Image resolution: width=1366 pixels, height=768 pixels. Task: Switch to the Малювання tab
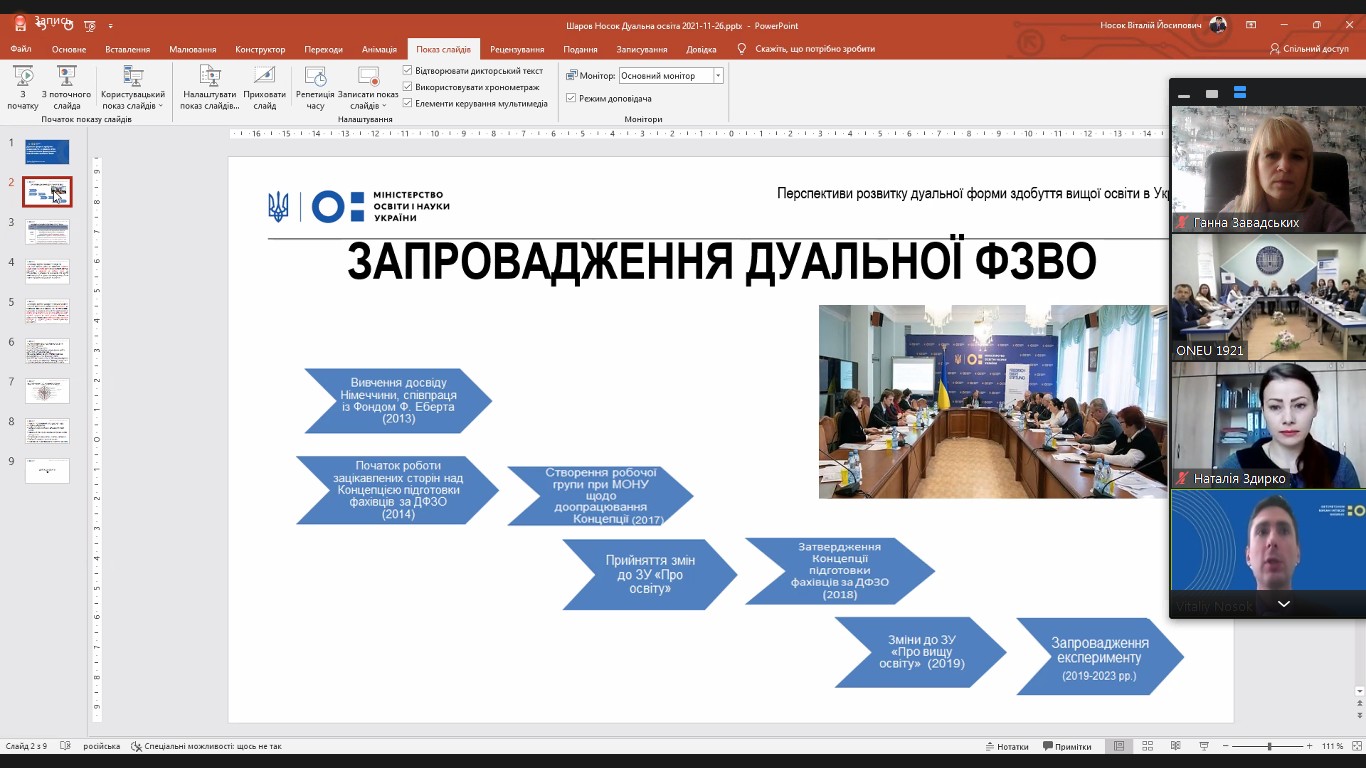click(x=193, y=49)
